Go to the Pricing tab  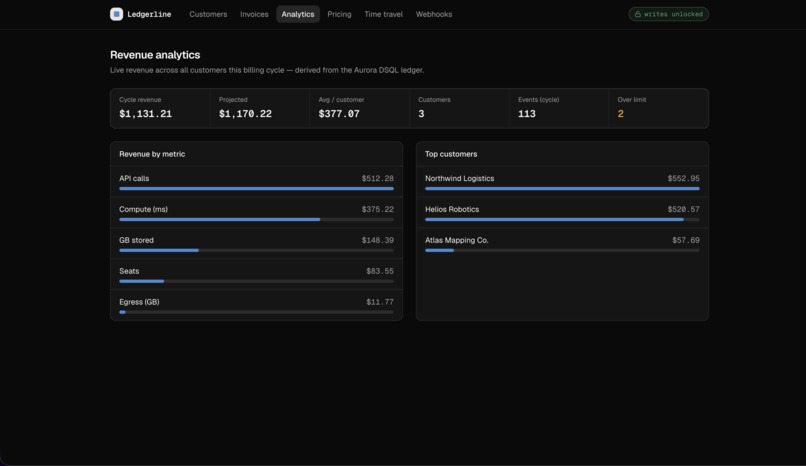339,14
